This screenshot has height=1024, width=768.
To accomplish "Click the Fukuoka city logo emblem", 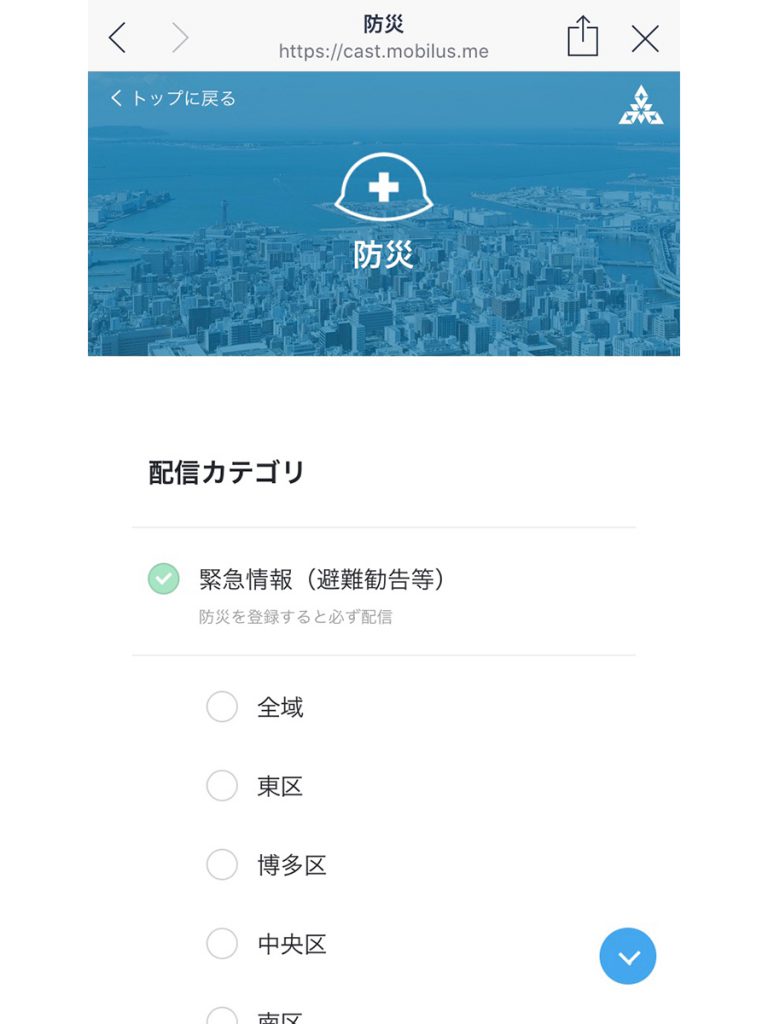I will click(641, 104).
